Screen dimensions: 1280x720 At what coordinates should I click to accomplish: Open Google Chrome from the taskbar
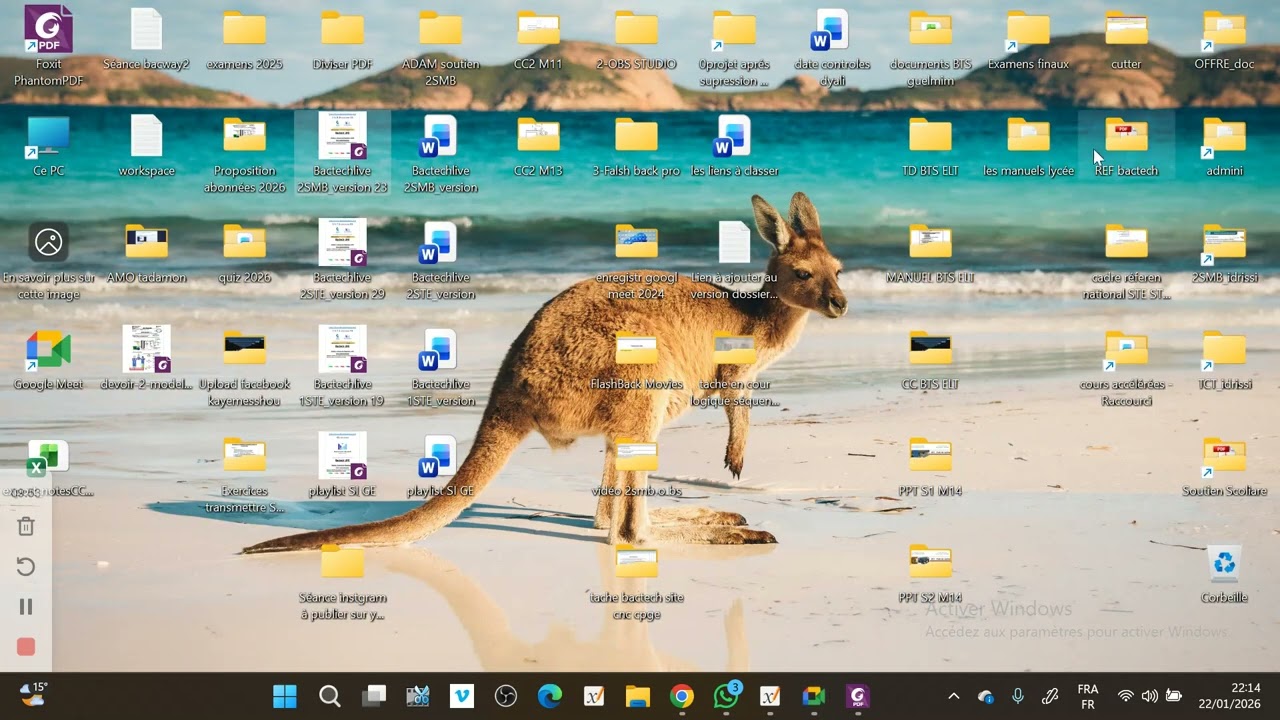681,696
